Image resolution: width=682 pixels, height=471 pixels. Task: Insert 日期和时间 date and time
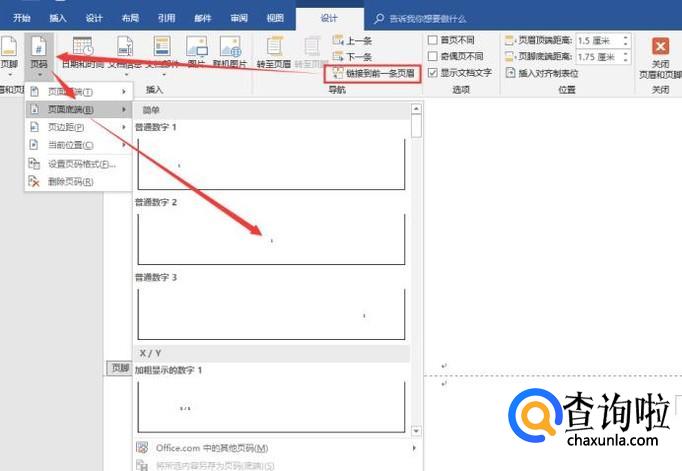click(83, 46)
